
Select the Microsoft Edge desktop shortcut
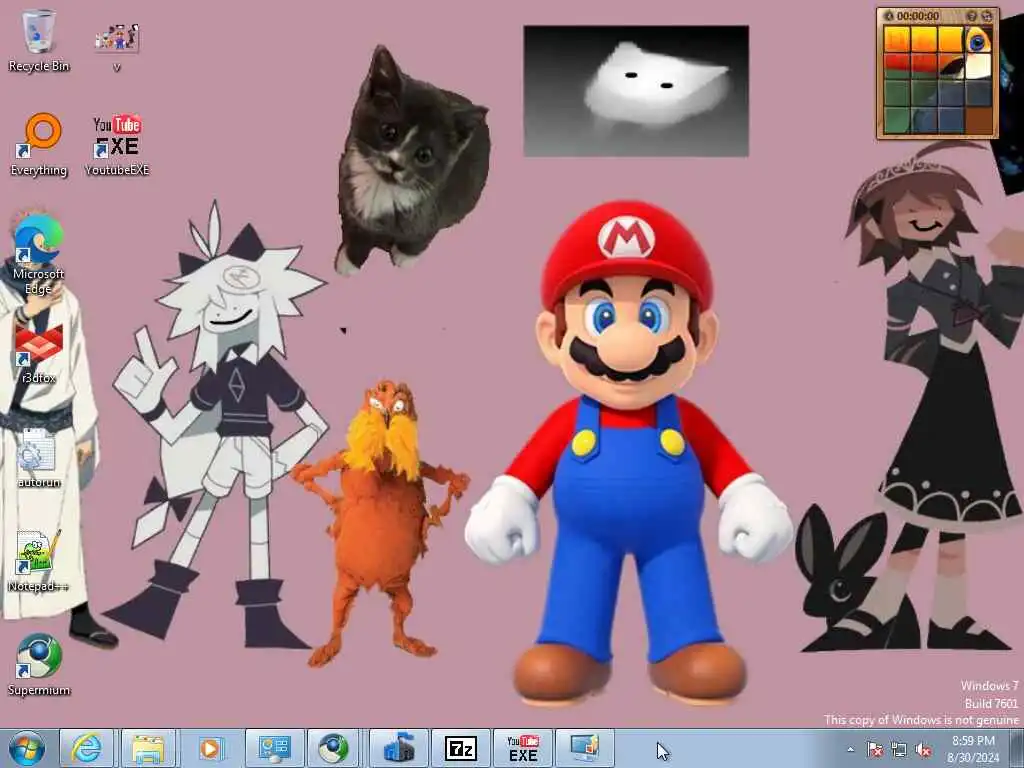39,255
